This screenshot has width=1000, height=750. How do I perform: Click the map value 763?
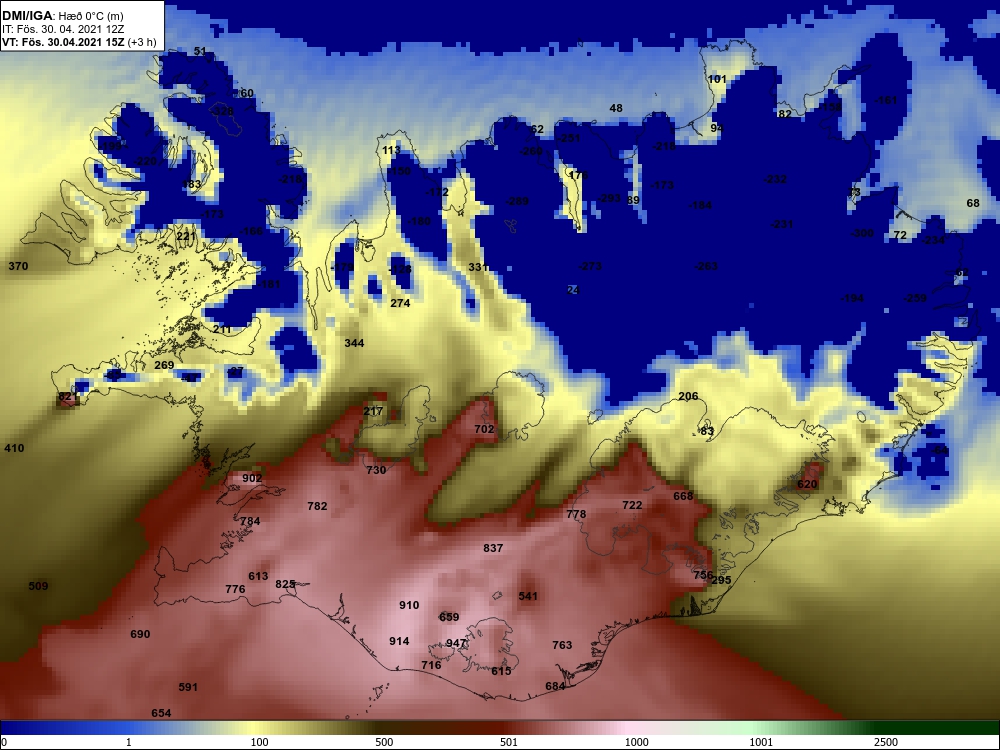tap(562, 645)
